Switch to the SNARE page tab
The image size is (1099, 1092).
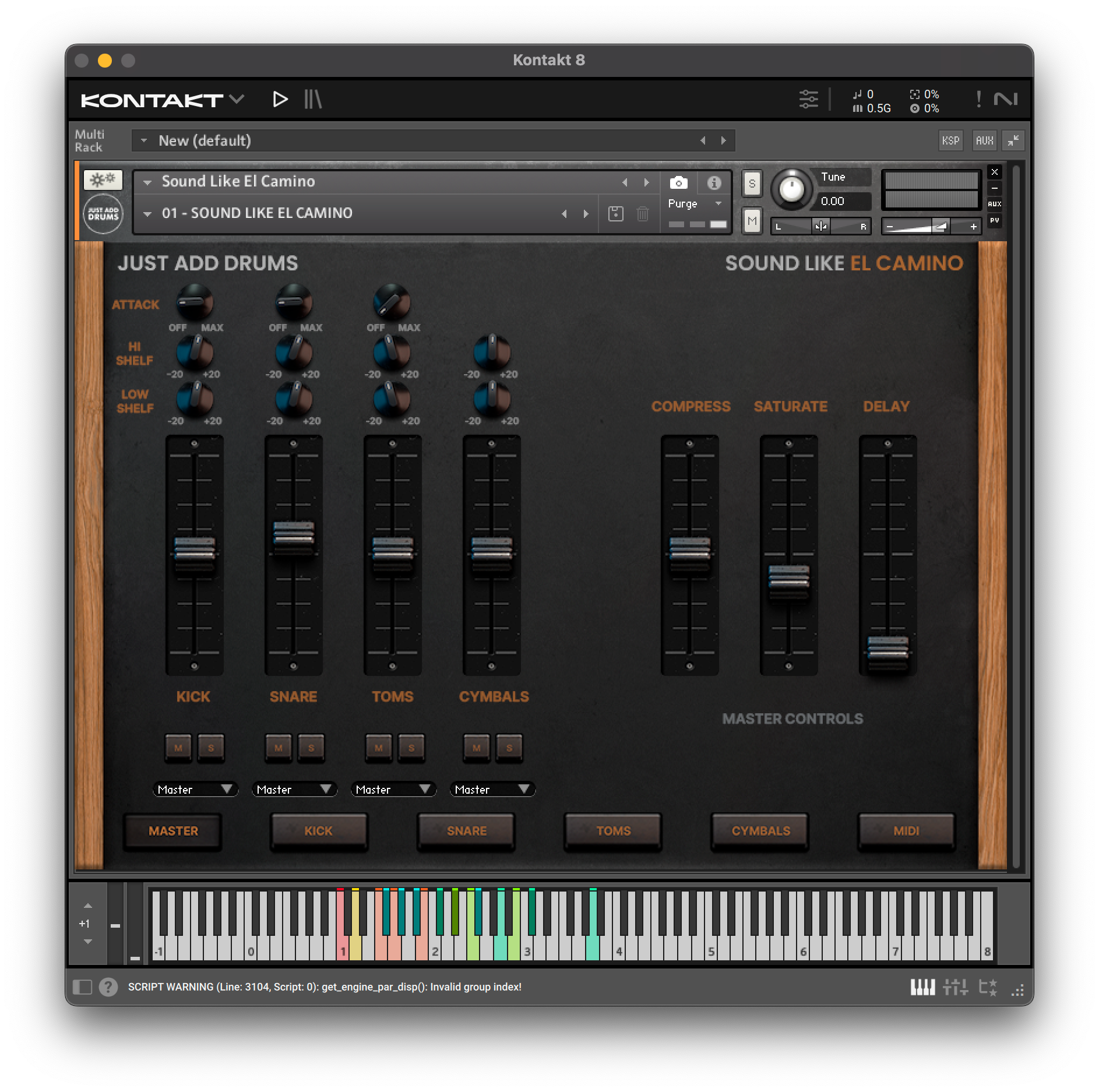click(466, 831)
